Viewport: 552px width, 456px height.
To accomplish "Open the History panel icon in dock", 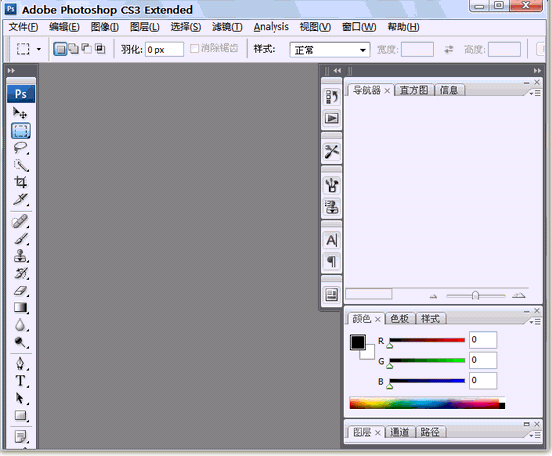I will coord(331,96).
